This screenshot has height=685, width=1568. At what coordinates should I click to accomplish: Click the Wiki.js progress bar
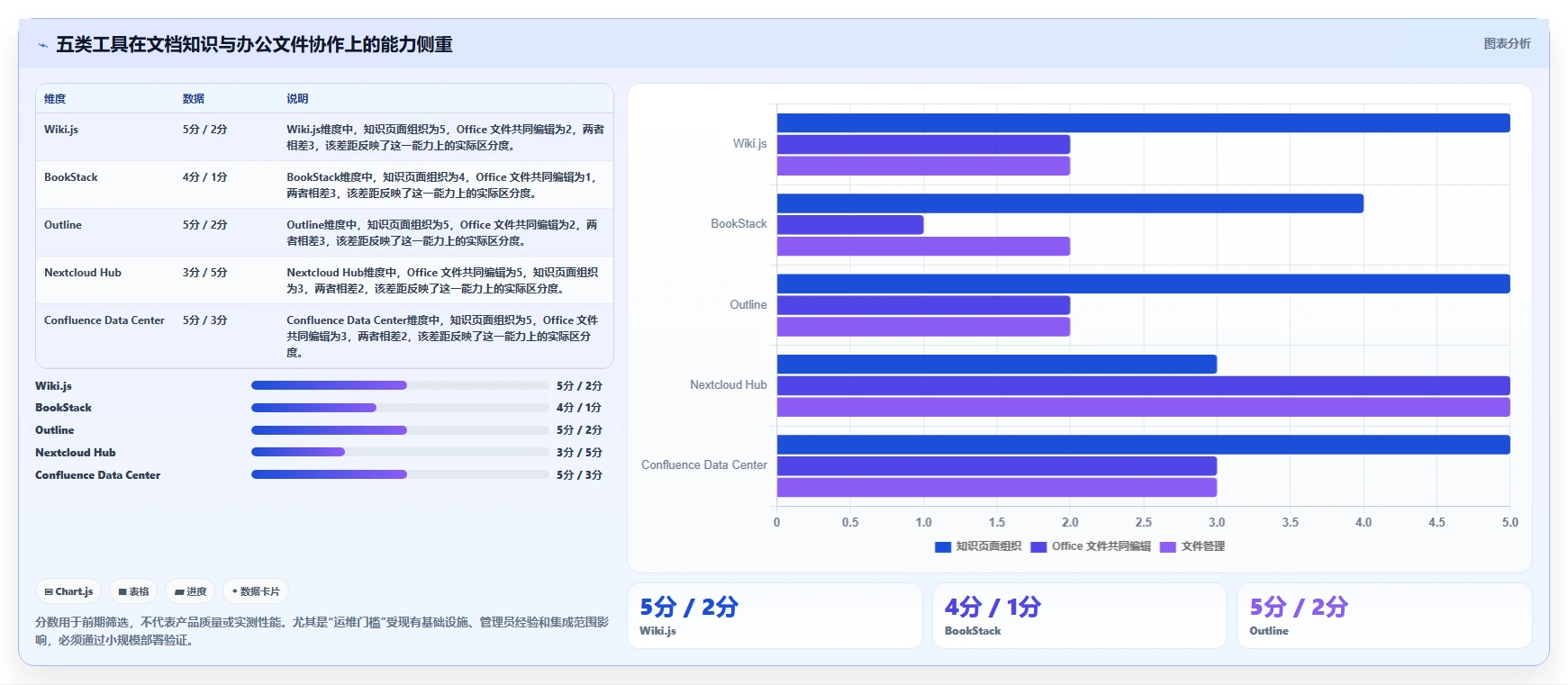tap(400, 385)
